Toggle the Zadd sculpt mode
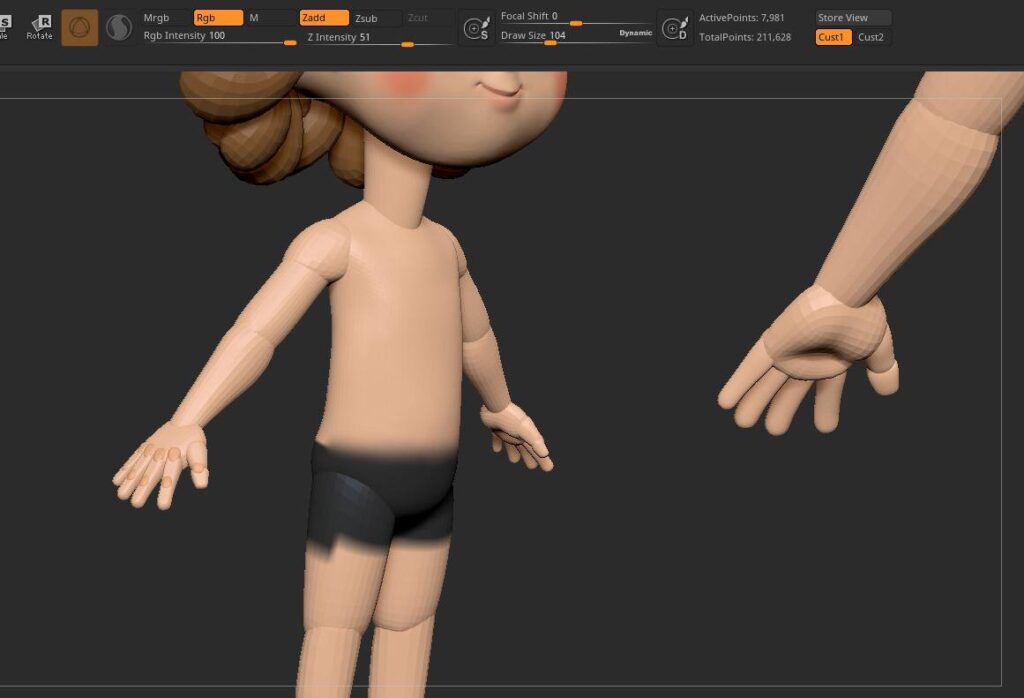This screenshot has width=1024, height=698. (x=324, y=18)
